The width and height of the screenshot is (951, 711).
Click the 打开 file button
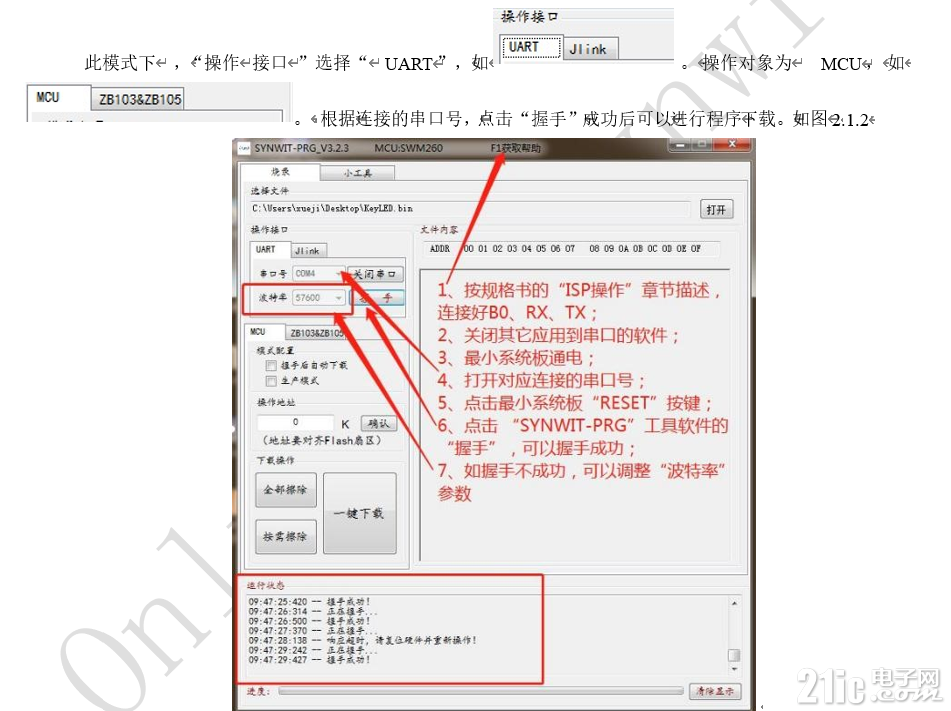716,210
